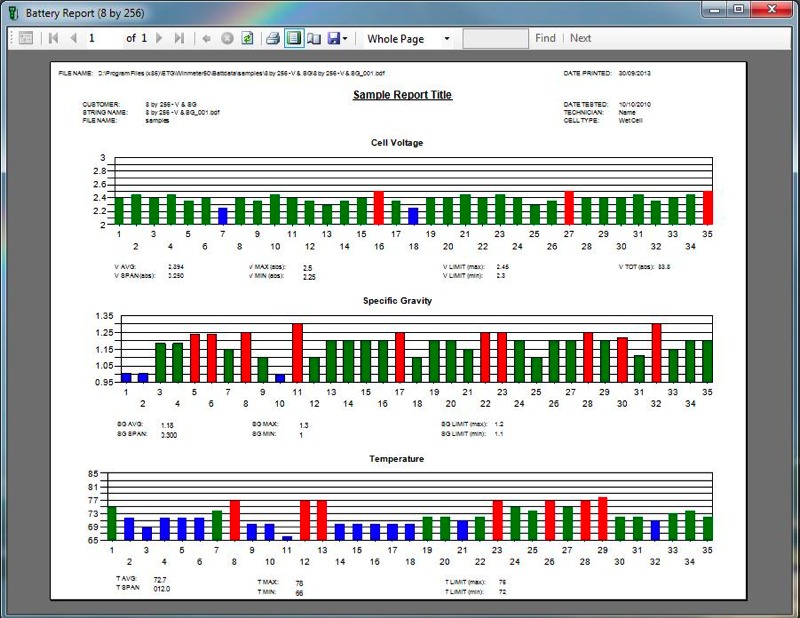Open the export save dropdown
This screenshot has height=618, width=800.
(x=337, y=38)
